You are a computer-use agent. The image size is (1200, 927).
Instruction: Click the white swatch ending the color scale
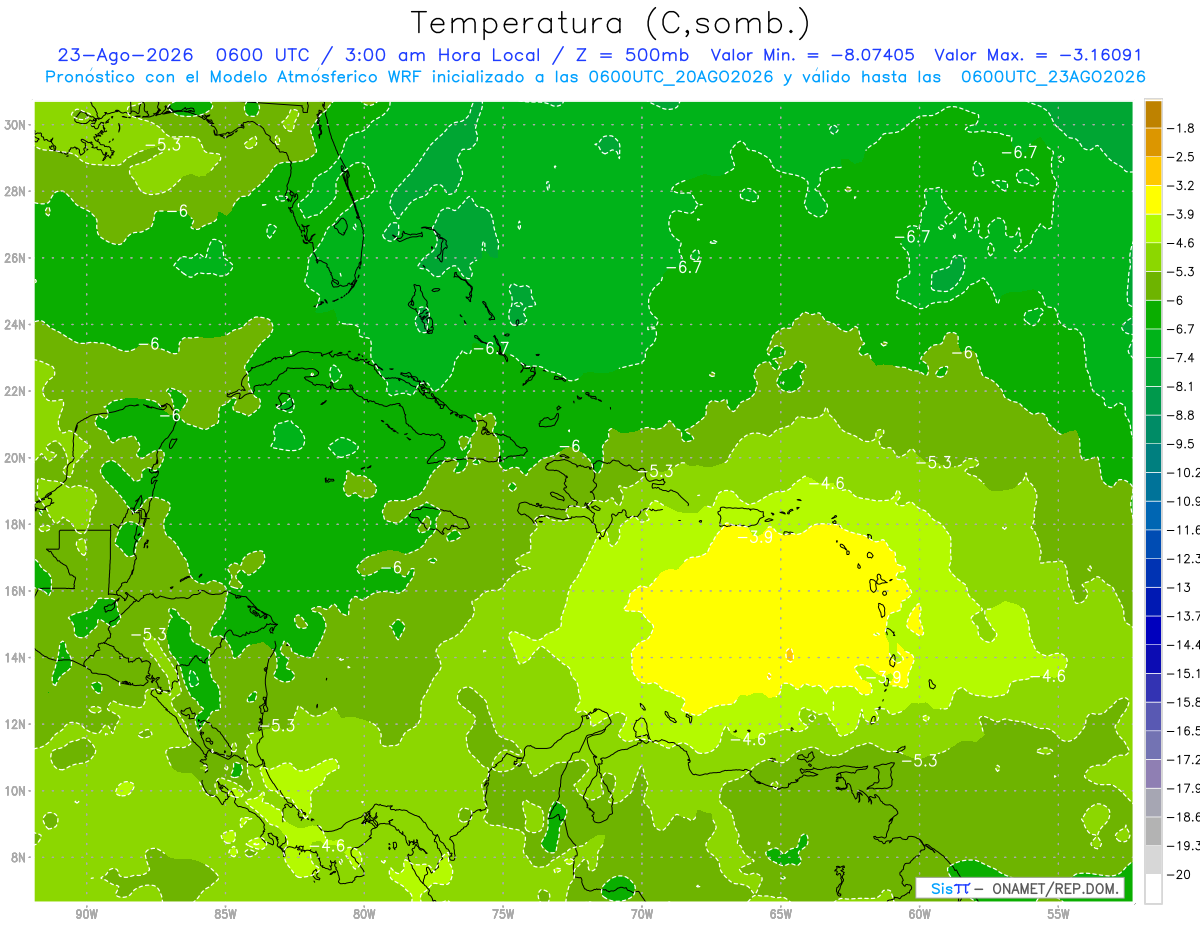pos(1153,889)
